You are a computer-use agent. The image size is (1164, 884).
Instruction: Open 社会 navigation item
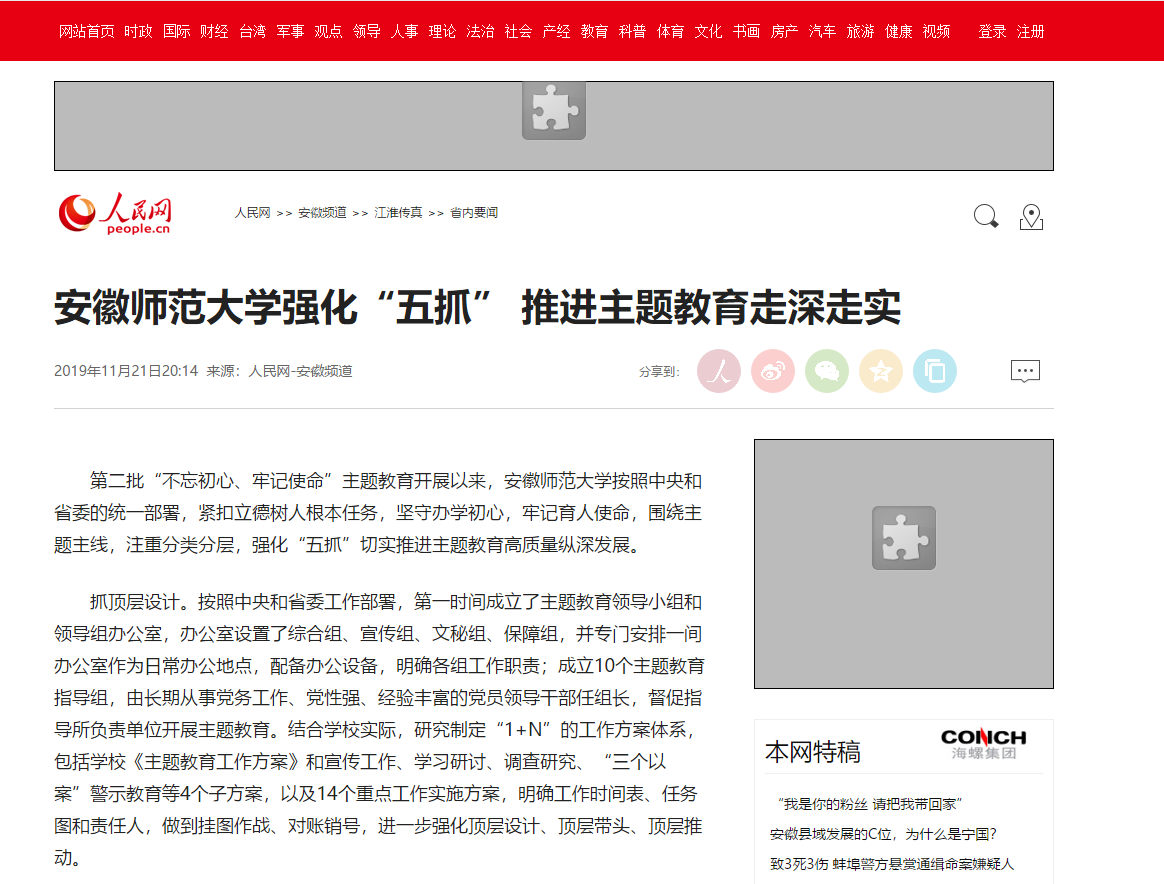pos(518,31)
